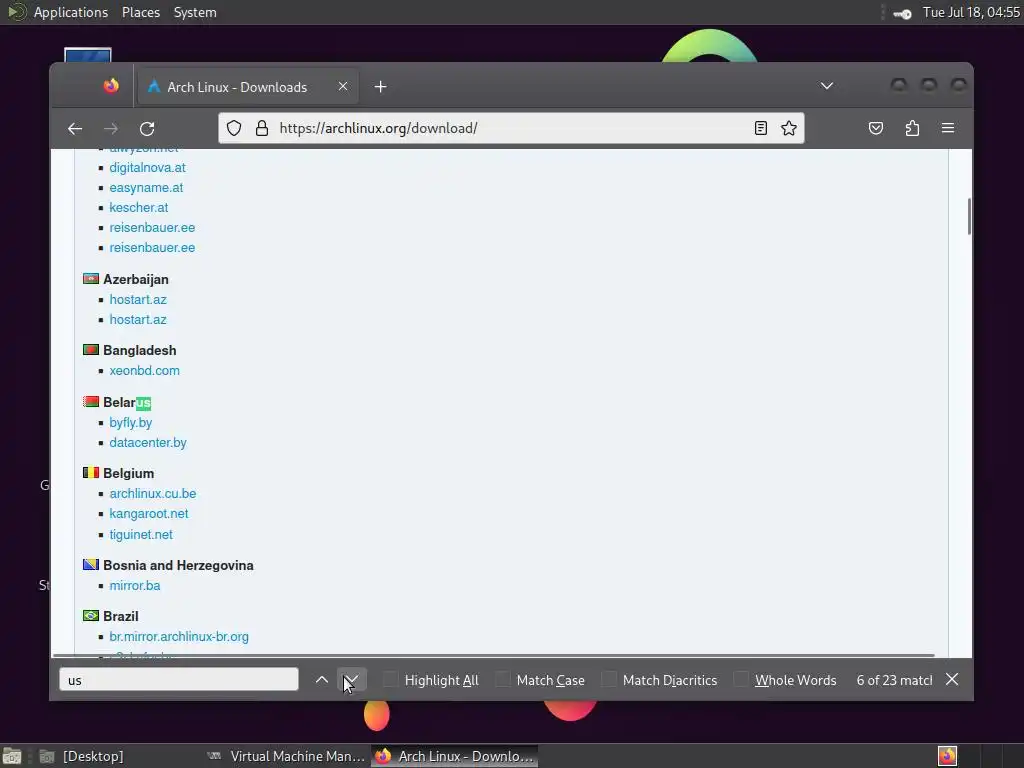Image resolution: width=1024 pixels, height=768 pixels.
Task: Click the Bosnia and Herzegovina heading
Action: point(178,566)
